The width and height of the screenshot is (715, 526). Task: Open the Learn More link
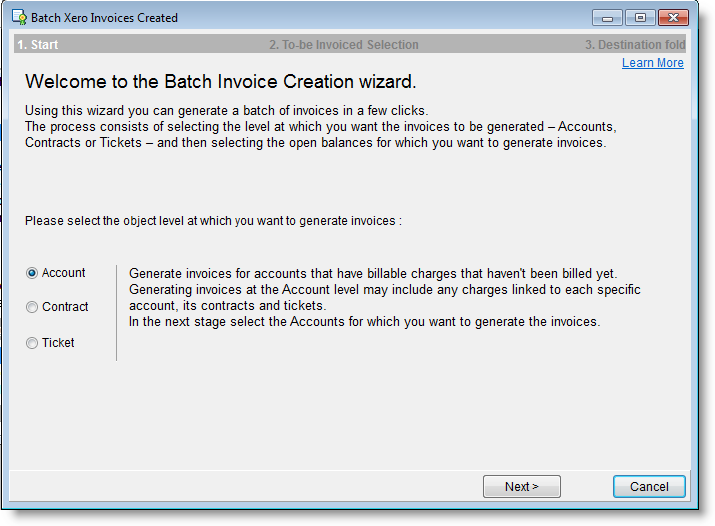652,63
